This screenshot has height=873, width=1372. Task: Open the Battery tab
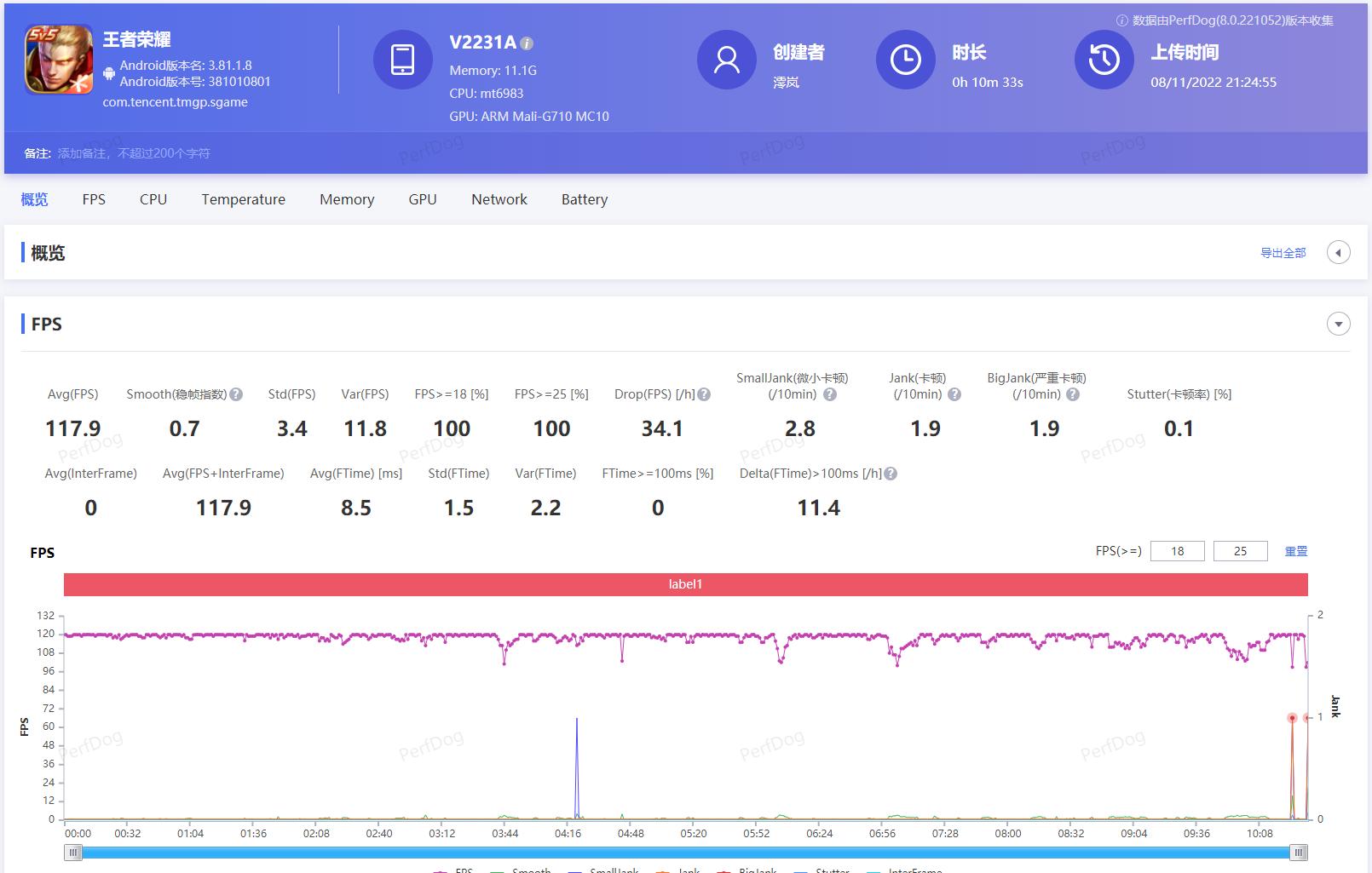tap(584, 199)
